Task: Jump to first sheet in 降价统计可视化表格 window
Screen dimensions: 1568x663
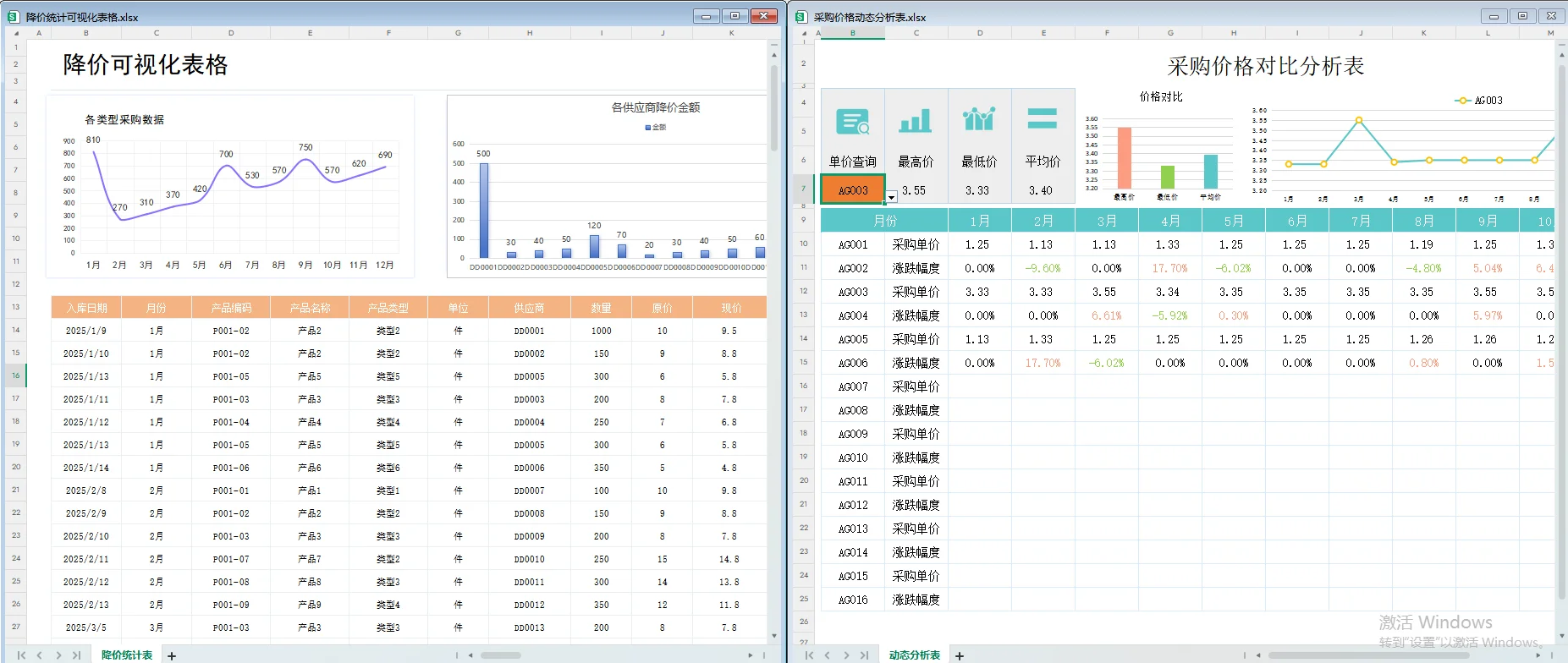Action: 21,655
